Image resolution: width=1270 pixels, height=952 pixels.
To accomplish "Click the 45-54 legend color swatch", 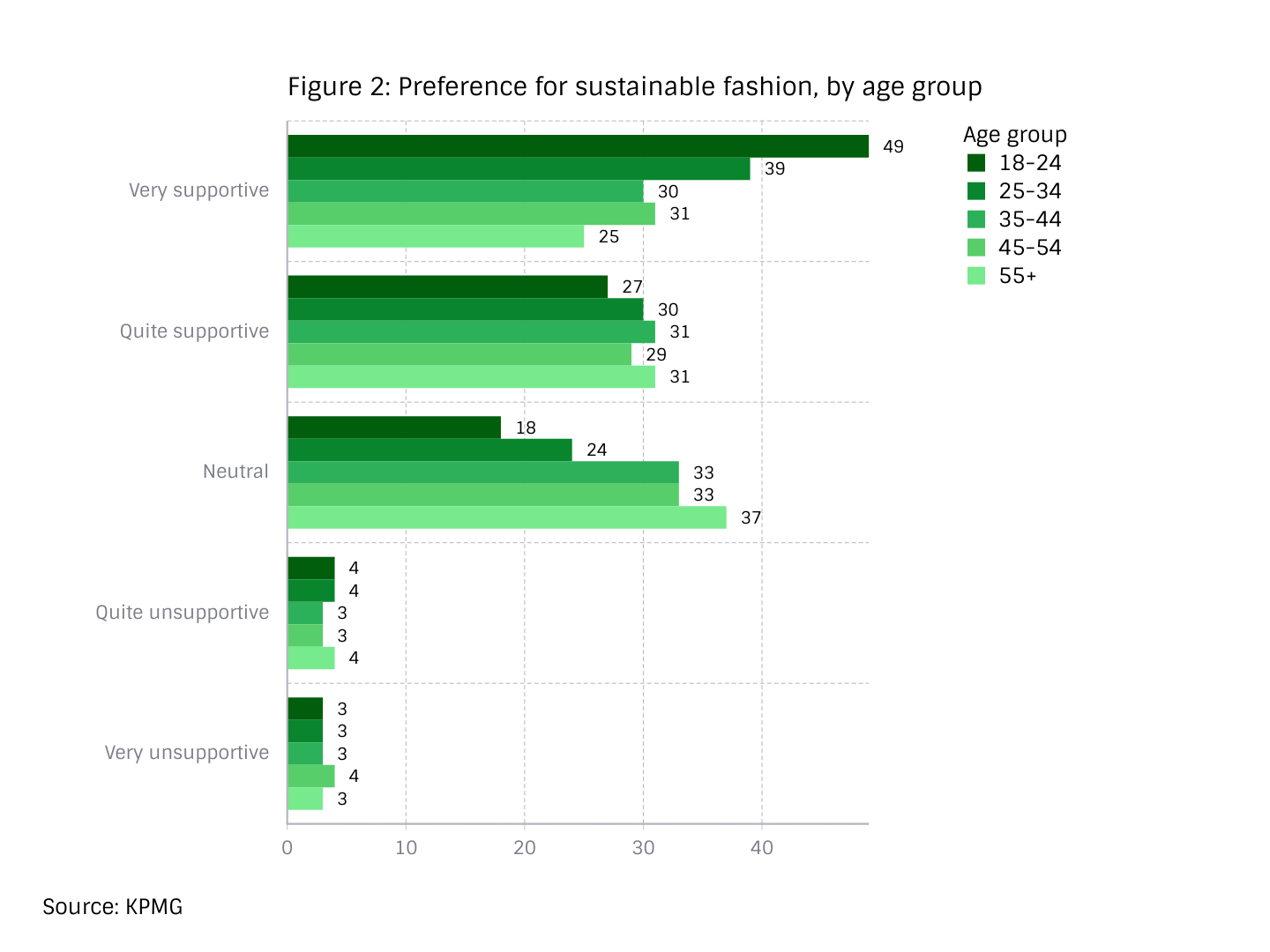I will 975,248.
